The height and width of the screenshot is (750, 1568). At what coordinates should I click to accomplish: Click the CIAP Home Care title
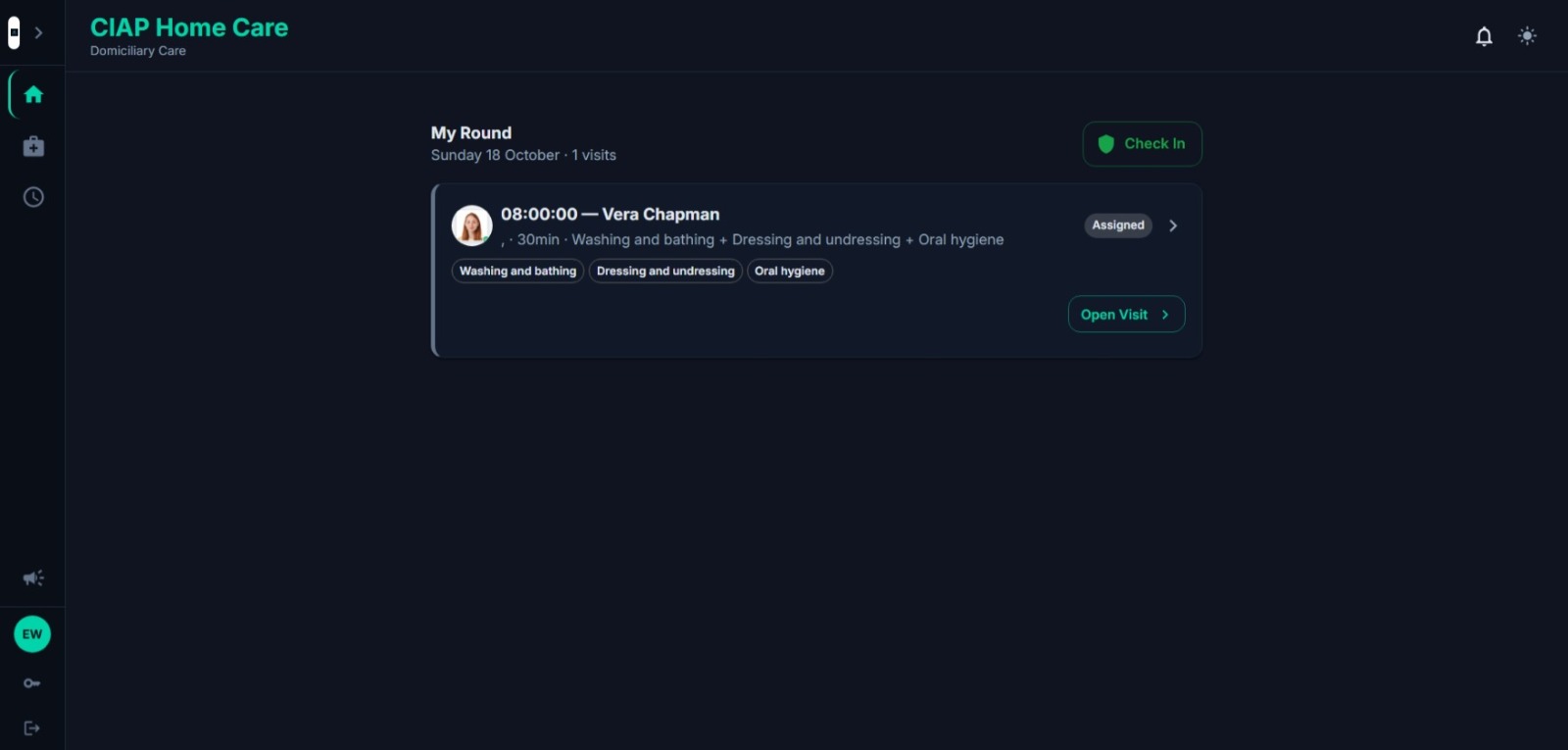[x=189, y=27]
